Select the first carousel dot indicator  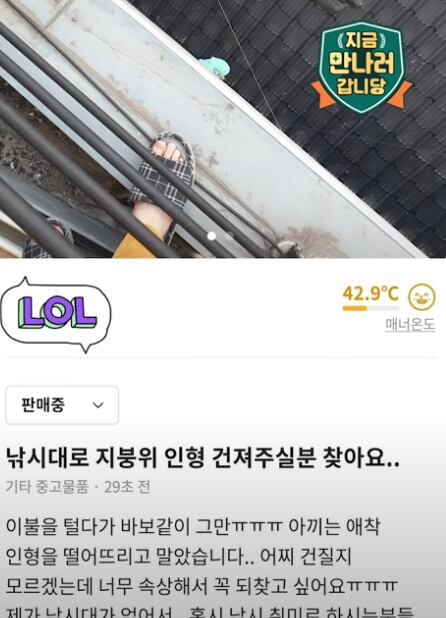pyautogui.click(x=212, y=236)
